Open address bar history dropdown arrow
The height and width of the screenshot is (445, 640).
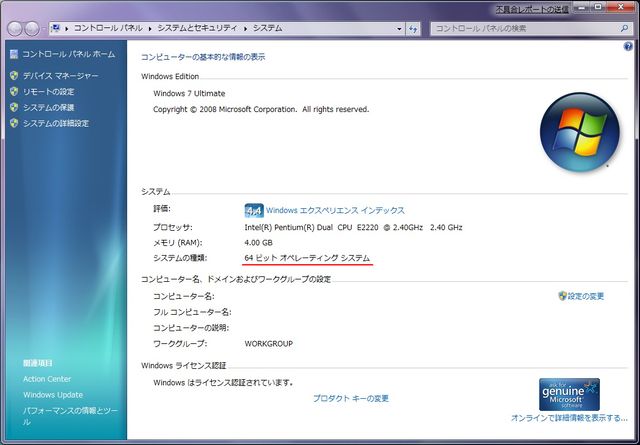point(399,29)
